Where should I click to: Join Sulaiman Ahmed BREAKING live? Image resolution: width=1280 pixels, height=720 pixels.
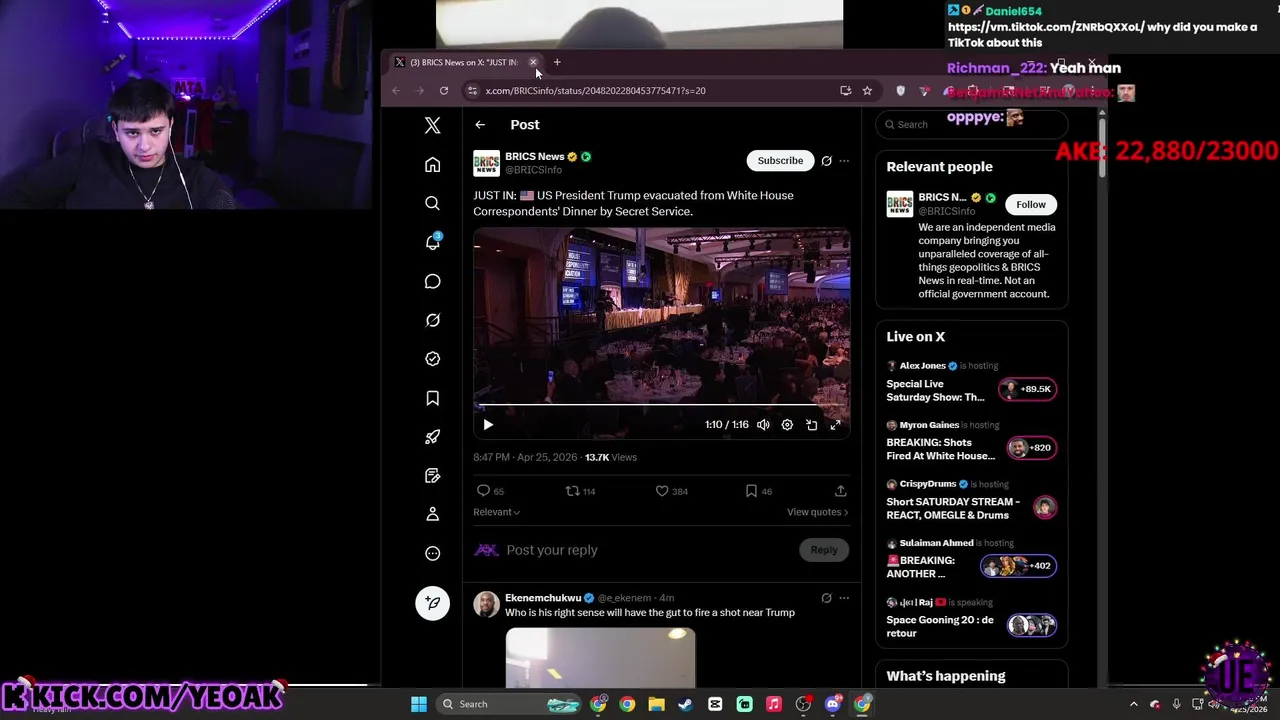[x=971, y=559]
